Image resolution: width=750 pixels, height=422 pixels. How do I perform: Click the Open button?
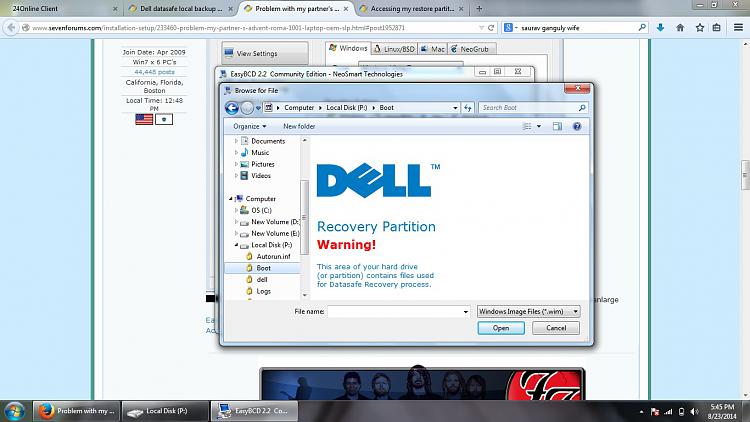tap(501, 328)
